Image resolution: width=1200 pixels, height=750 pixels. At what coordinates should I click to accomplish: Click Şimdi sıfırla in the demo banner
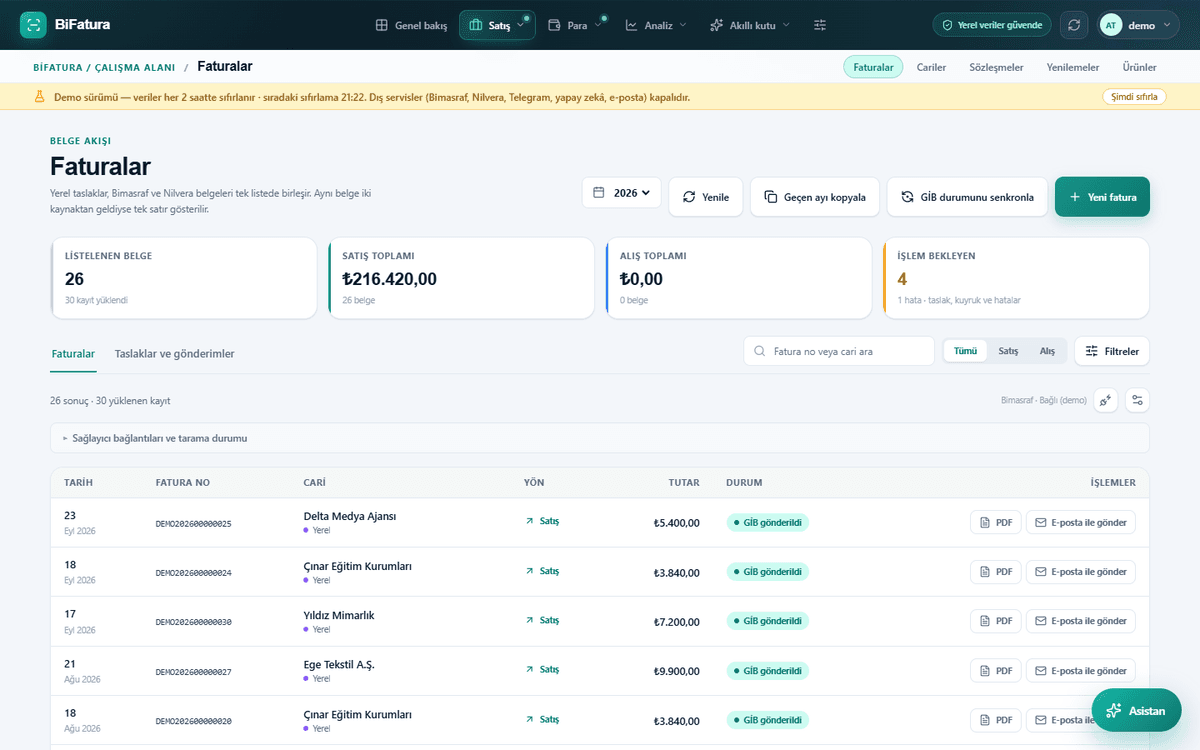[1134, 97]
